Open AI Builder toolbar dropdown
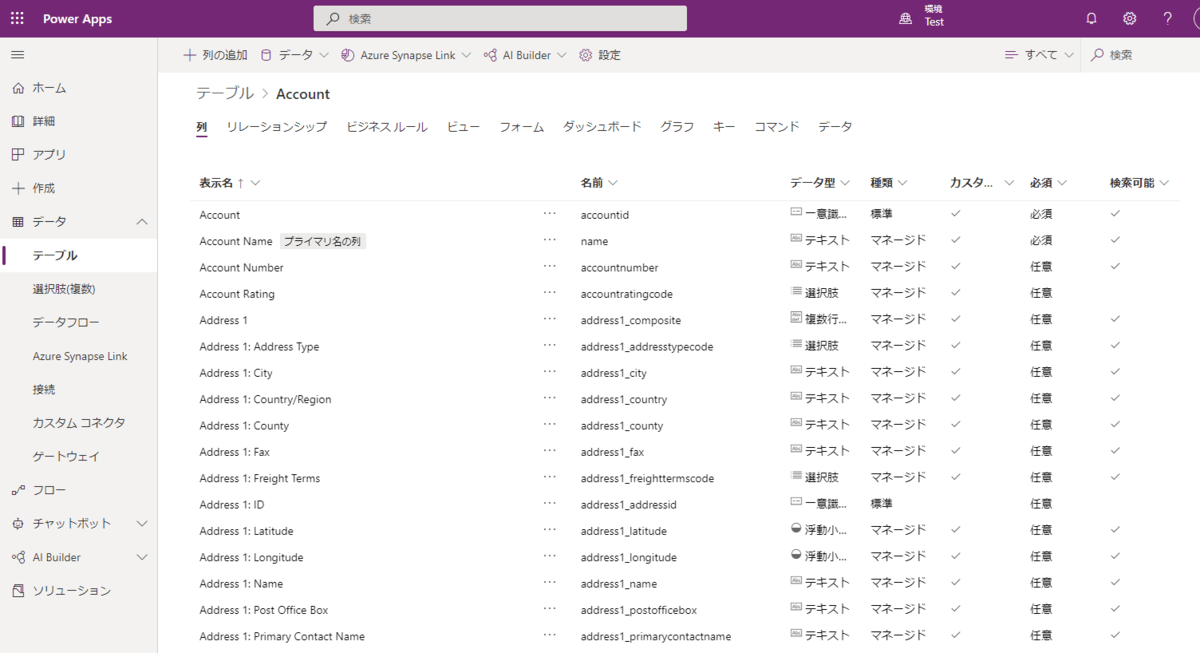This screenshot has height=653, width=1200. coord(525,55)
